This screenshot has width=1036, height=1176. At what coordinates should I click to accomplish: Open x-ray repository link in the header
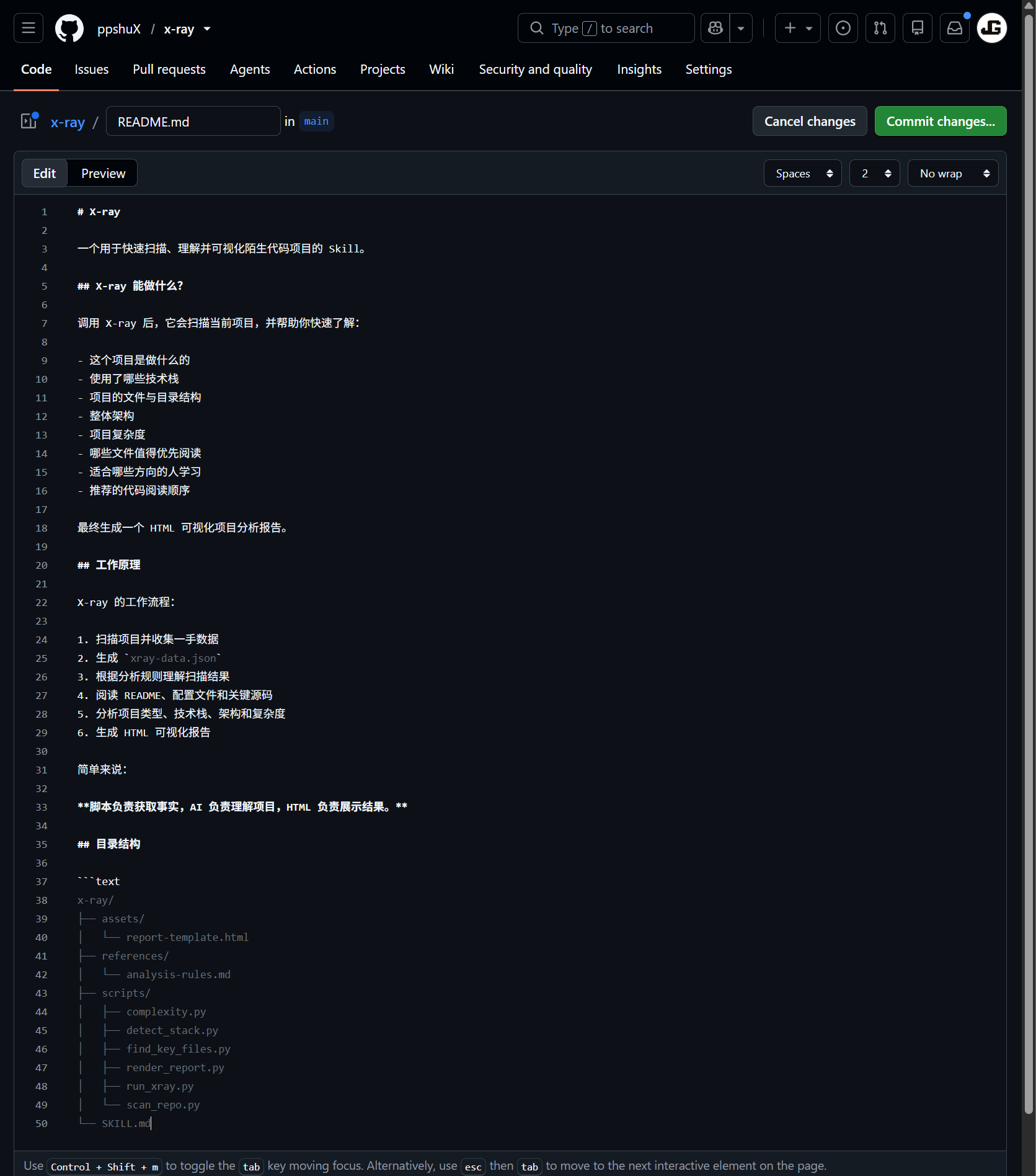[179, 29]
